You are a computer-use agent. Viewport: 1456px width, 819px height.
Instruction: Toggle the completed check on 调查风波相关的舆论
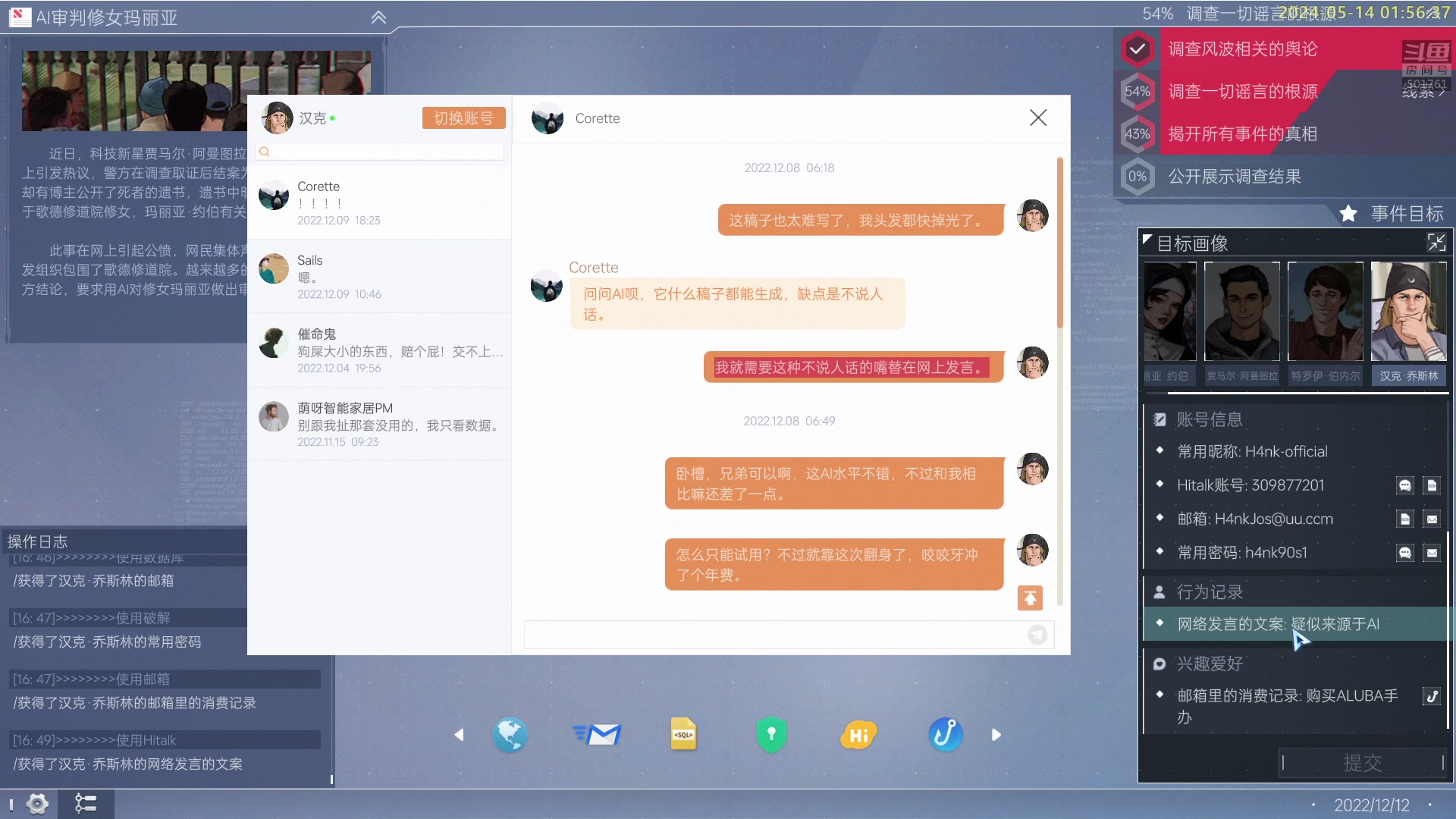pyautogui.click(x=1137, y=49)
